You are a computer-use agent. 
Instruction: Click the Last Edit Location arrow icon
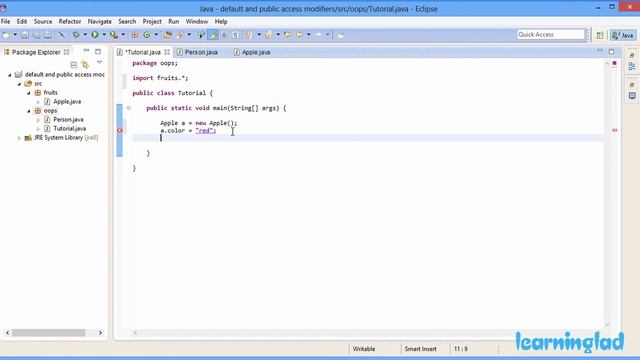[x=287, y=35]
